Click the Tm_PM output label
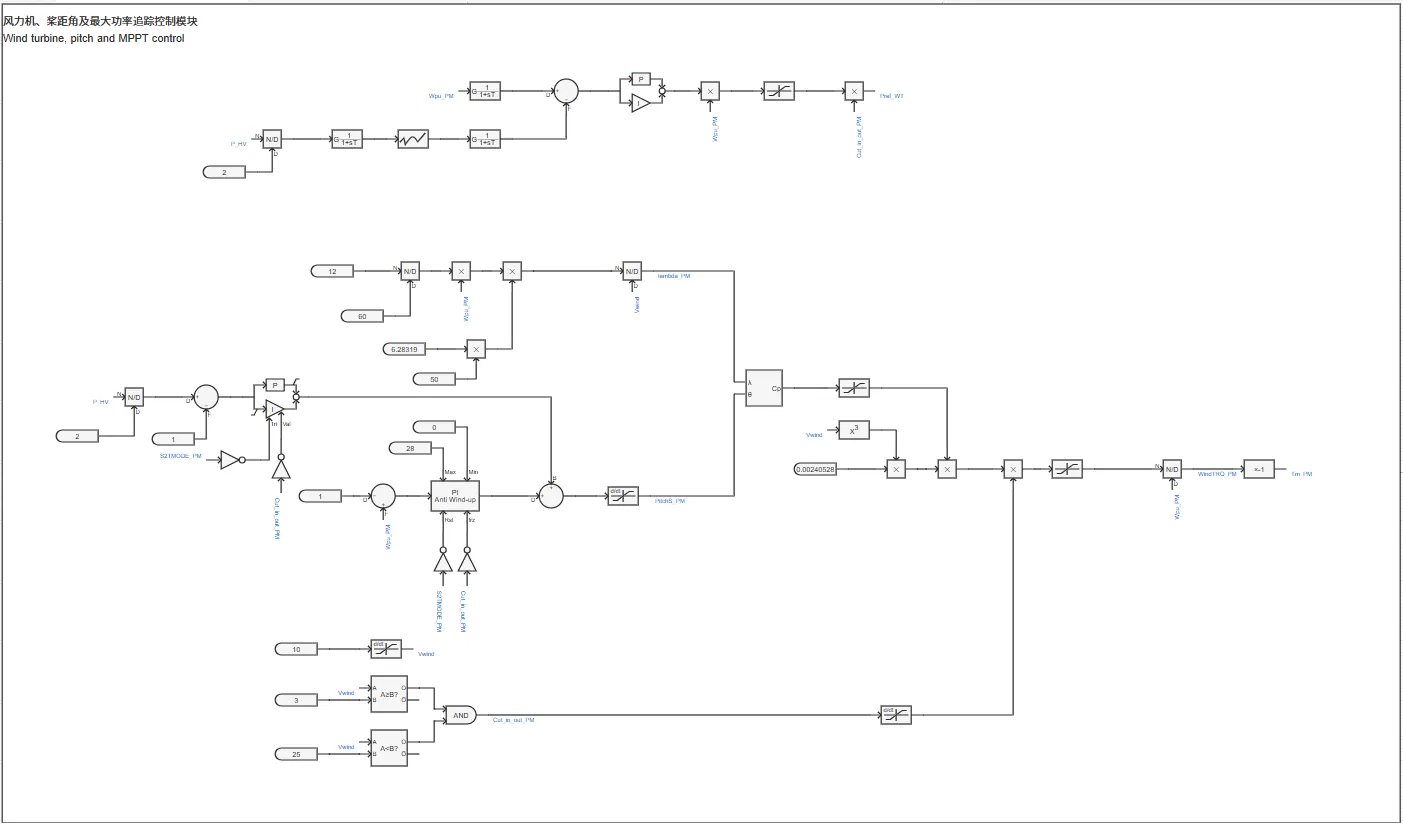Image resolution: width=1403 pixels, height=824 pixels. [x=1302, y=473]
